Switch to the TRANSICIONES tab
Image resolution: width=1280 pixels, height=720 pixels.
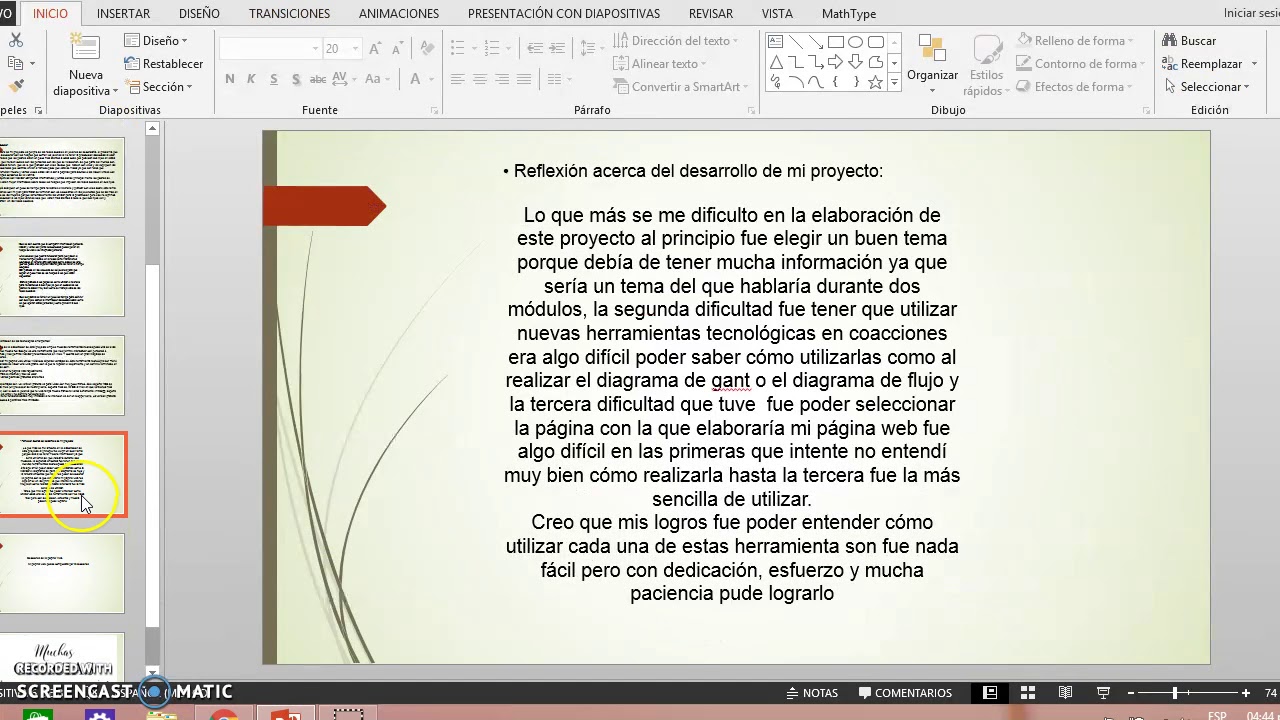(289, 13)
